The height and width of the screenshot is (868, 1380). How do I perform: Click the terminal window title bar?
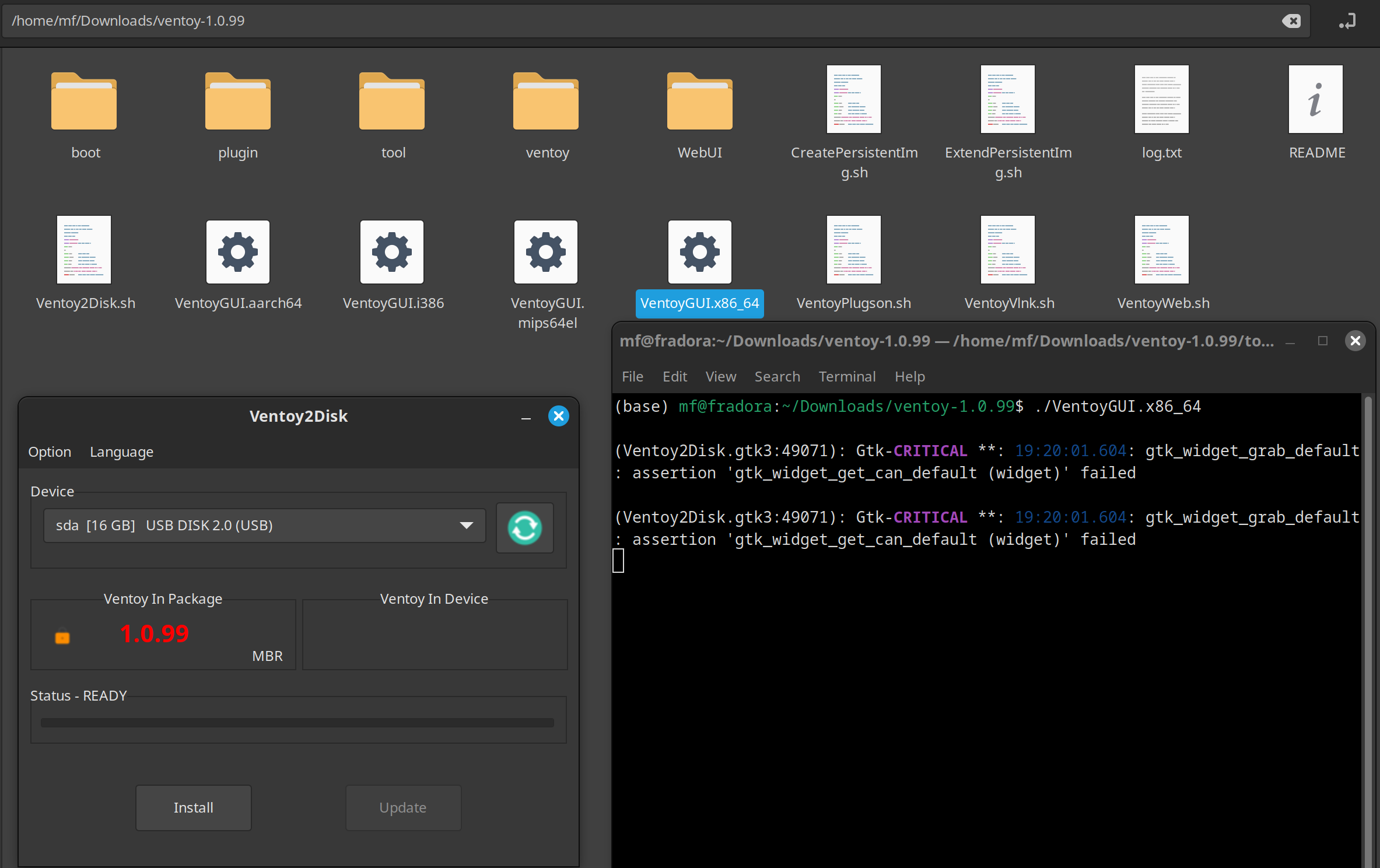(946, 341)
